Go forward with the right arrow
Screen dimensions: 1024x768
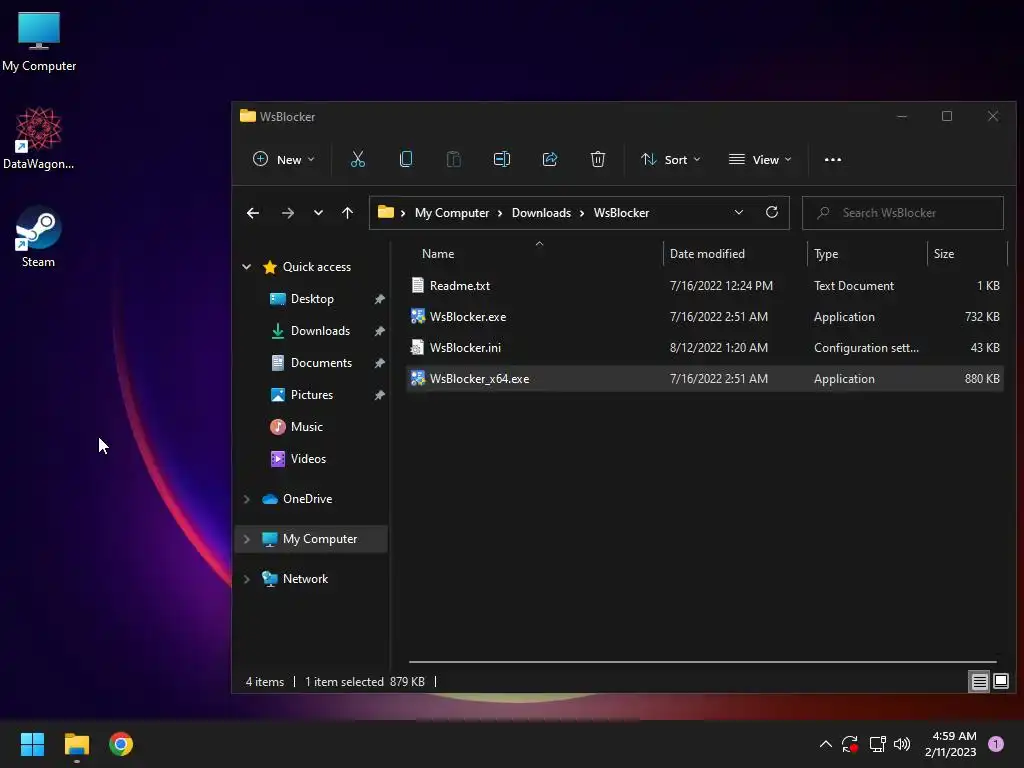287,213
